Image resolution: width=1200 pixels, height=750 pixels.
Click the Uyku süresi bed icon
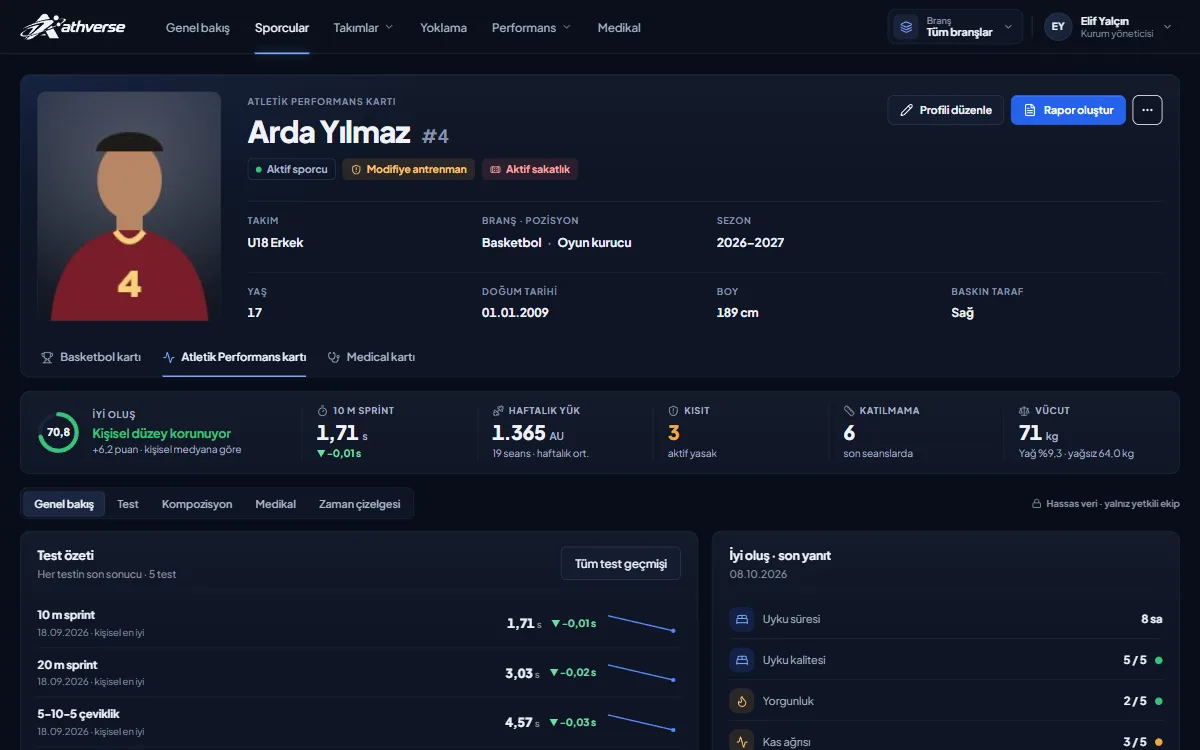pos(742,619)
